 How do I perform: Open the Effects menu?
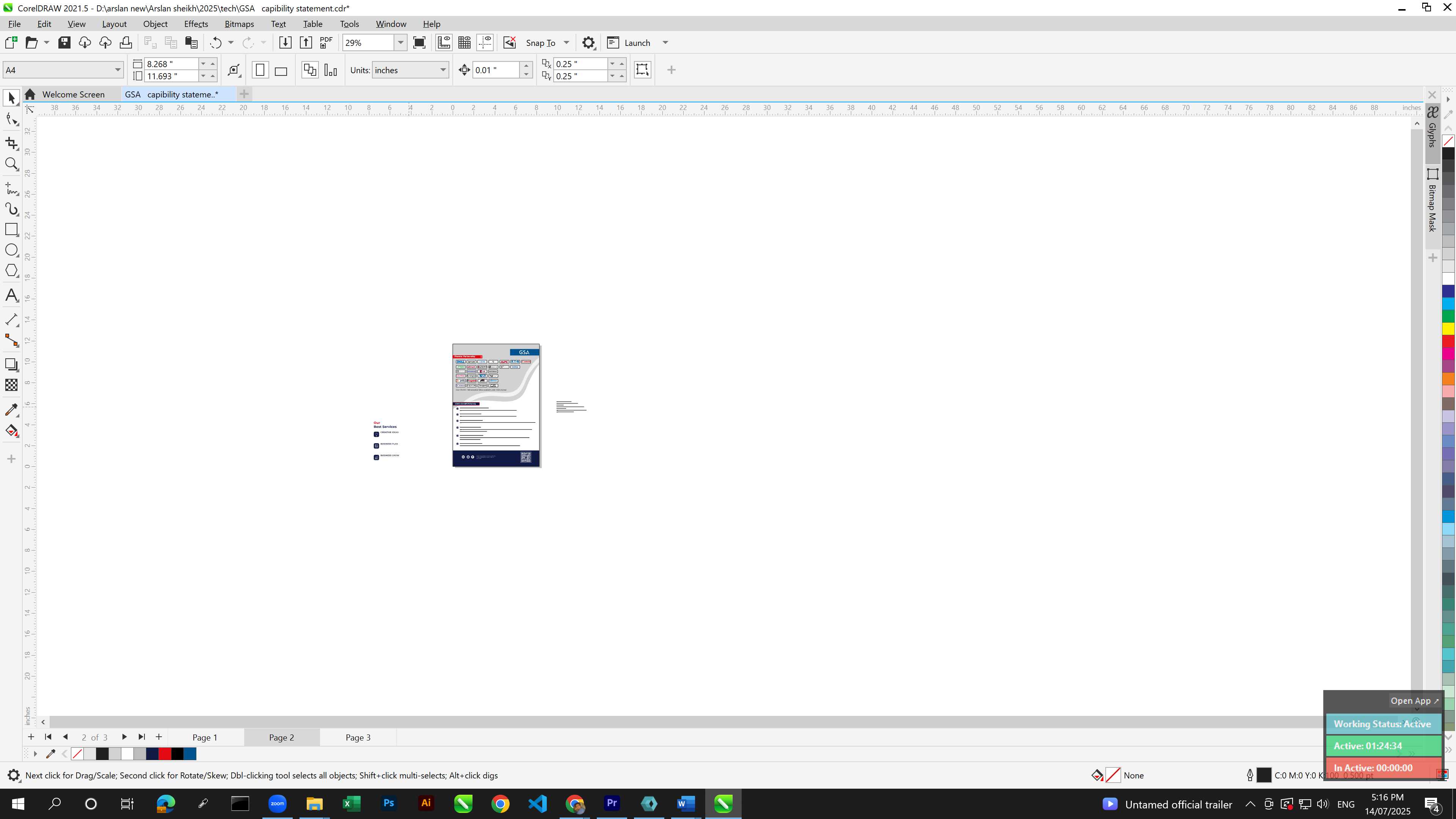pos(196,24)
